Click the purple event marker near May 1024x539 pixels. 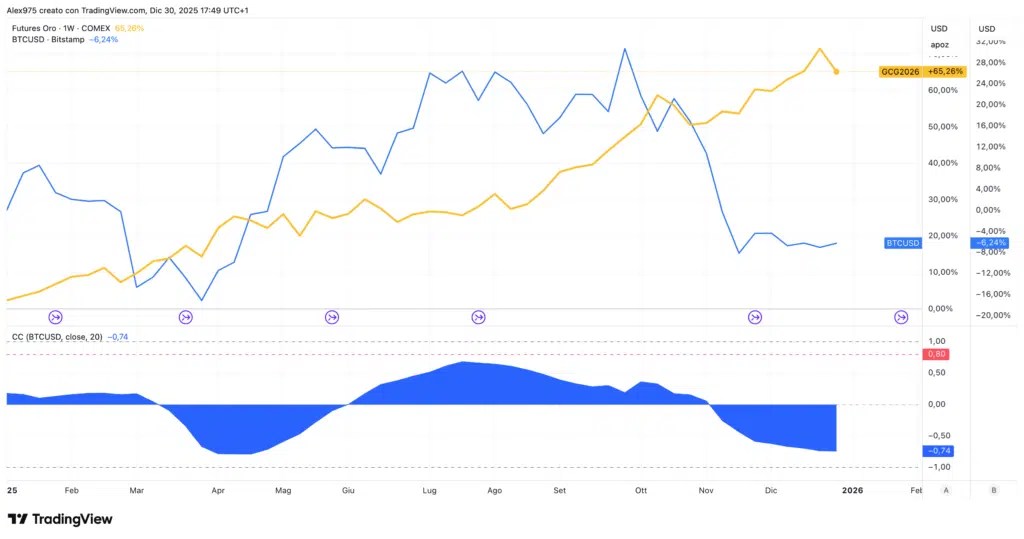point(332,318)
